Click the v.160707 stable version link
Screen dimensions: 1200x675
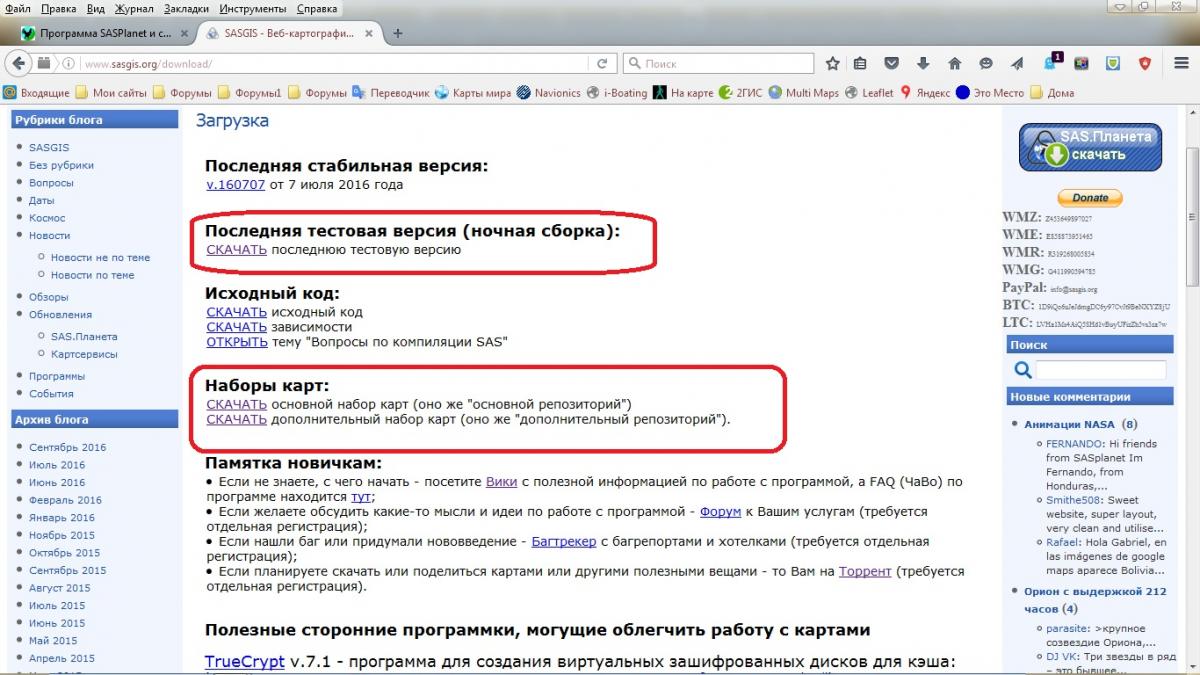[x=236, y=185]
